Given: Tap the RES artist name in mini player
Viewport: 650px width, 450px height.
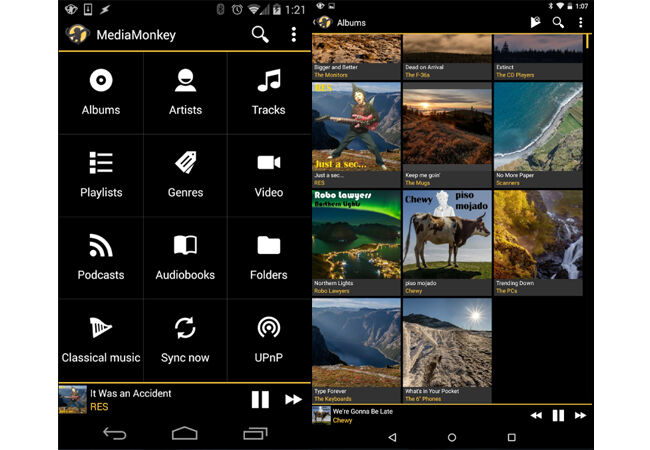Looking at the screenshot, I should pos(99,407).
